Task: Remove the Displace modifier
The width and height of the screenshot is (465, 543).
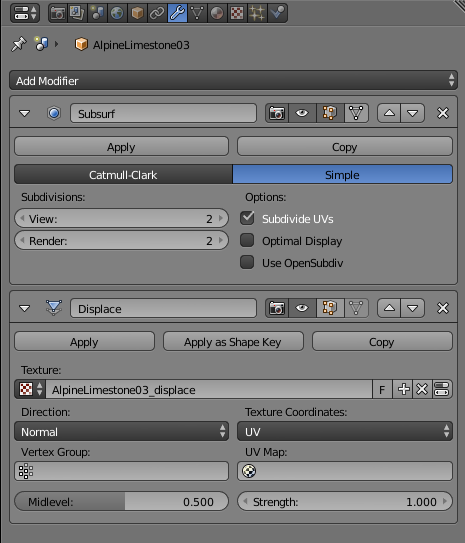Action: point(443,308)
